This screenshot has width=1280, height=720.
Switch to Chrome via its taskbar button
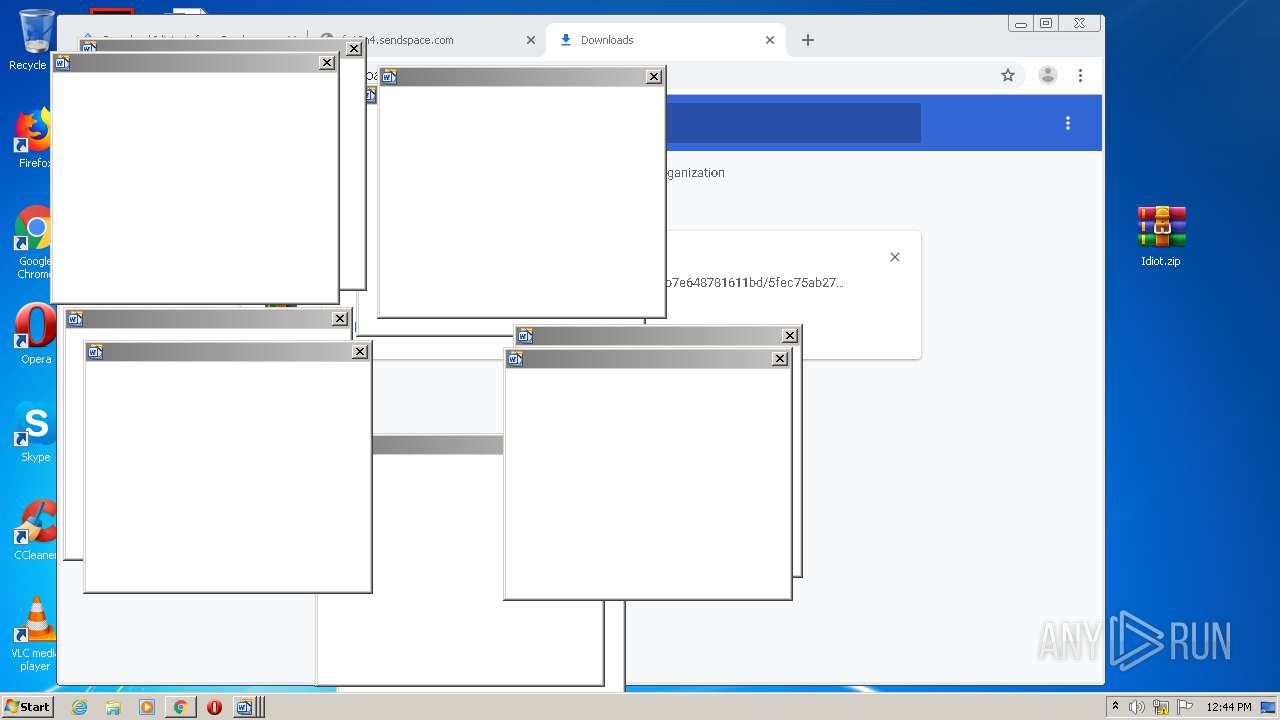point(180,707)
